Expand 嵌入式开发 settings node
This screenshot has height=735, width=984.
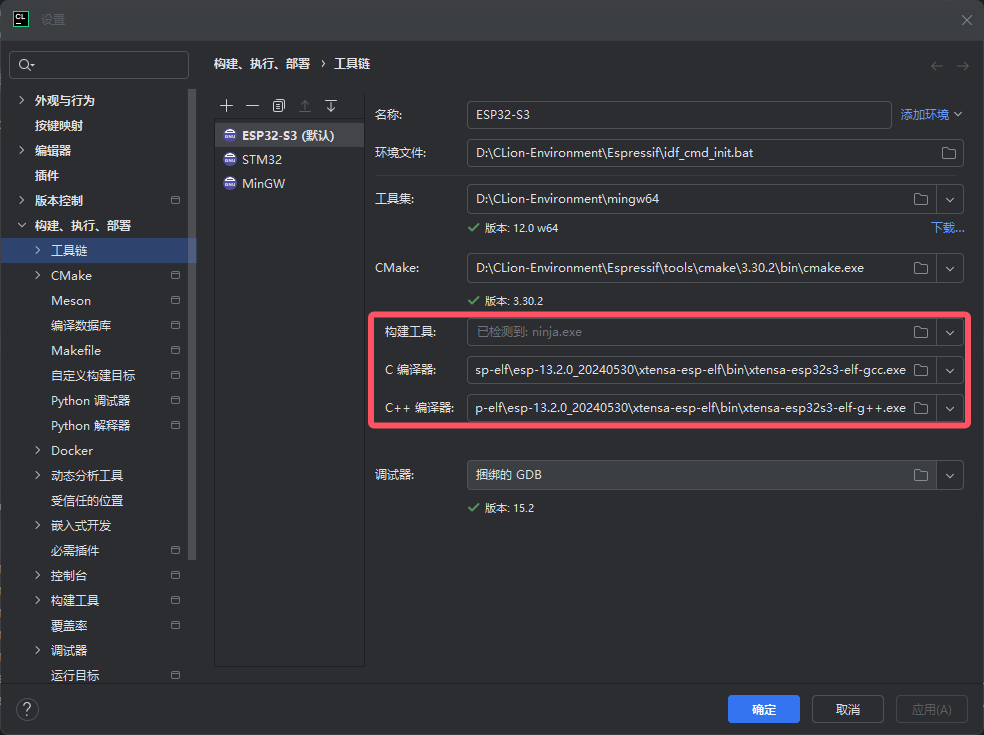point(38,525)
